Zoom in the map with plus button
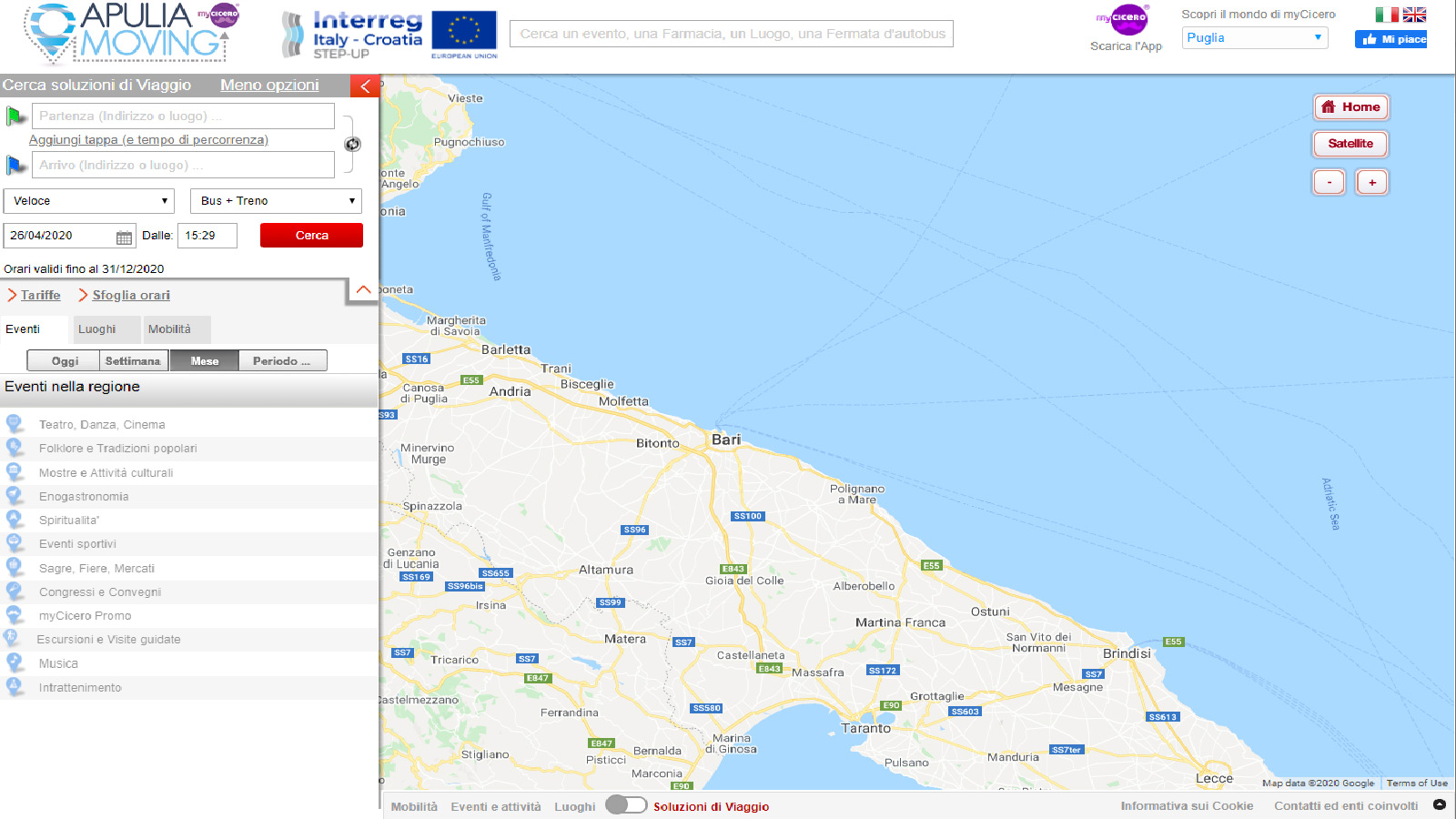1456x819 pixels. pyautogui.click(x=1371, y=182)
